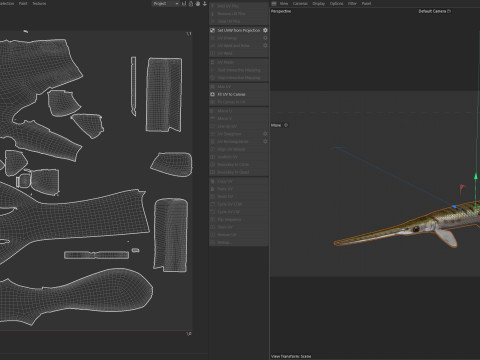Click the UV Weld icon
The width and height of the screenshot is (480, 360).
pyautogui.click(x=213, y=53)
